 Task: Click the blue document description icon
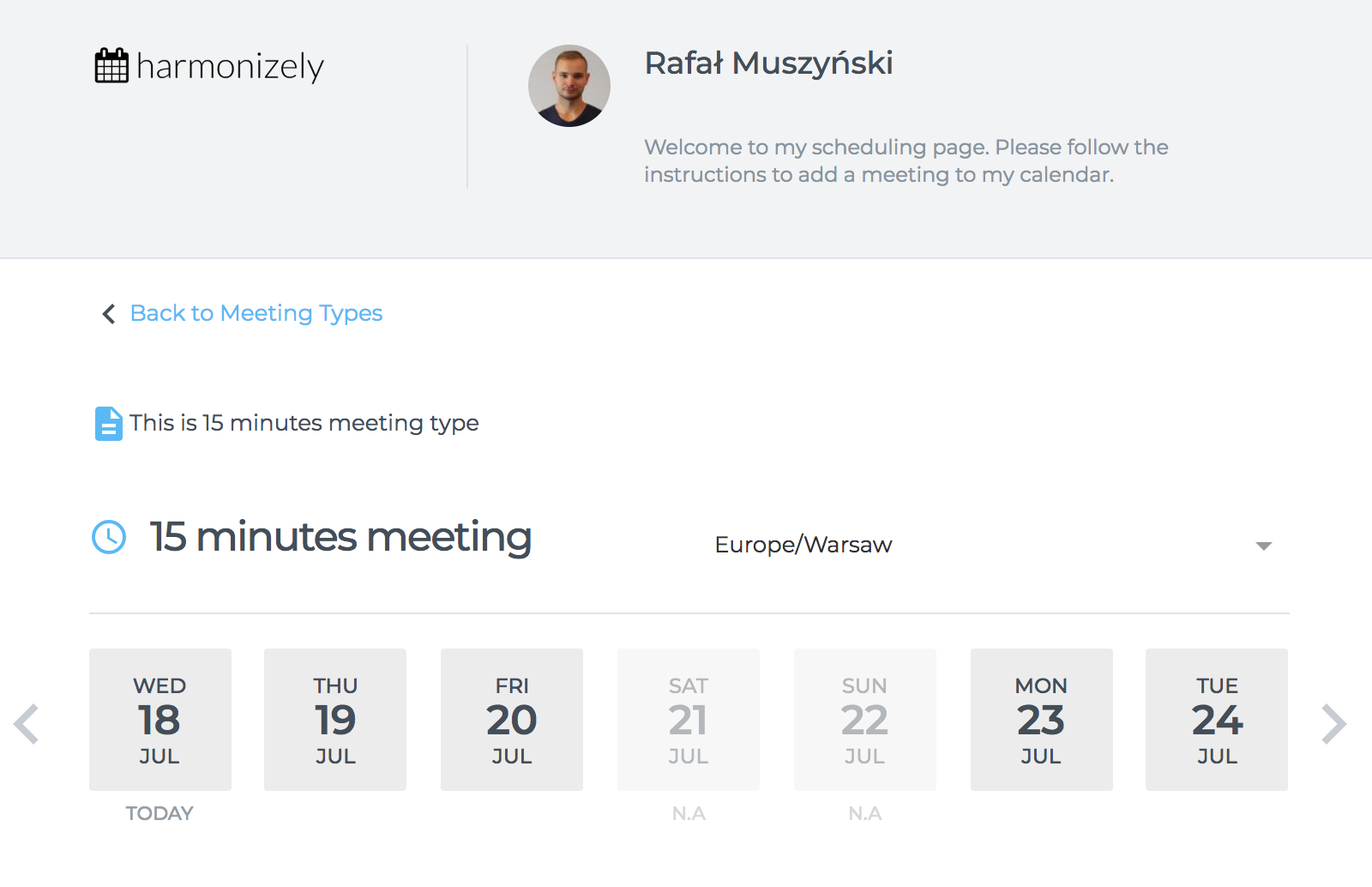[x=108, y=423]
